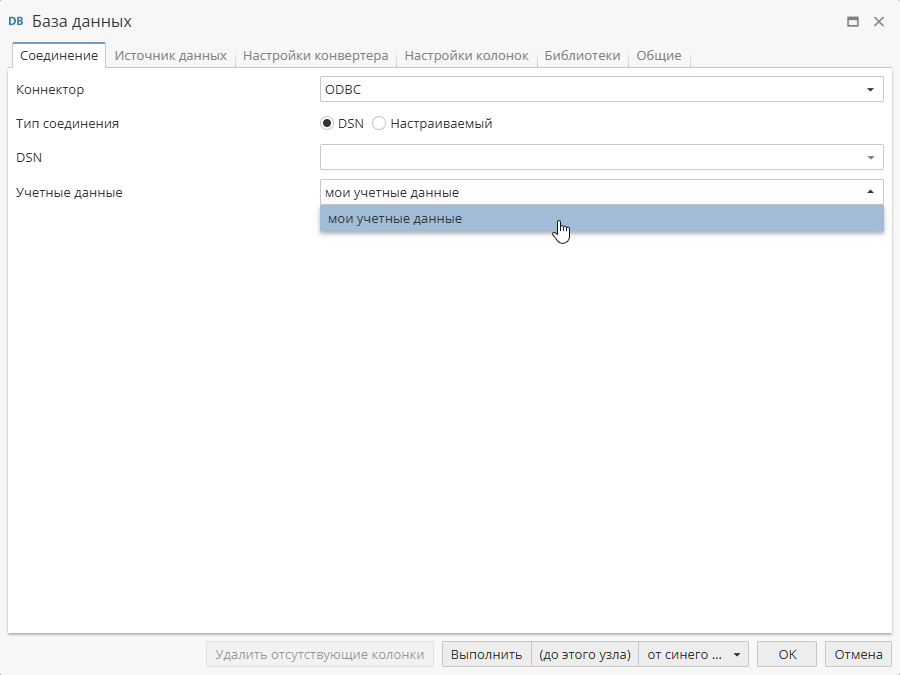Select the Соединение tab
The height and width of the screenshot is (675, 900).
pyautogui.click(x=58, y=56)
